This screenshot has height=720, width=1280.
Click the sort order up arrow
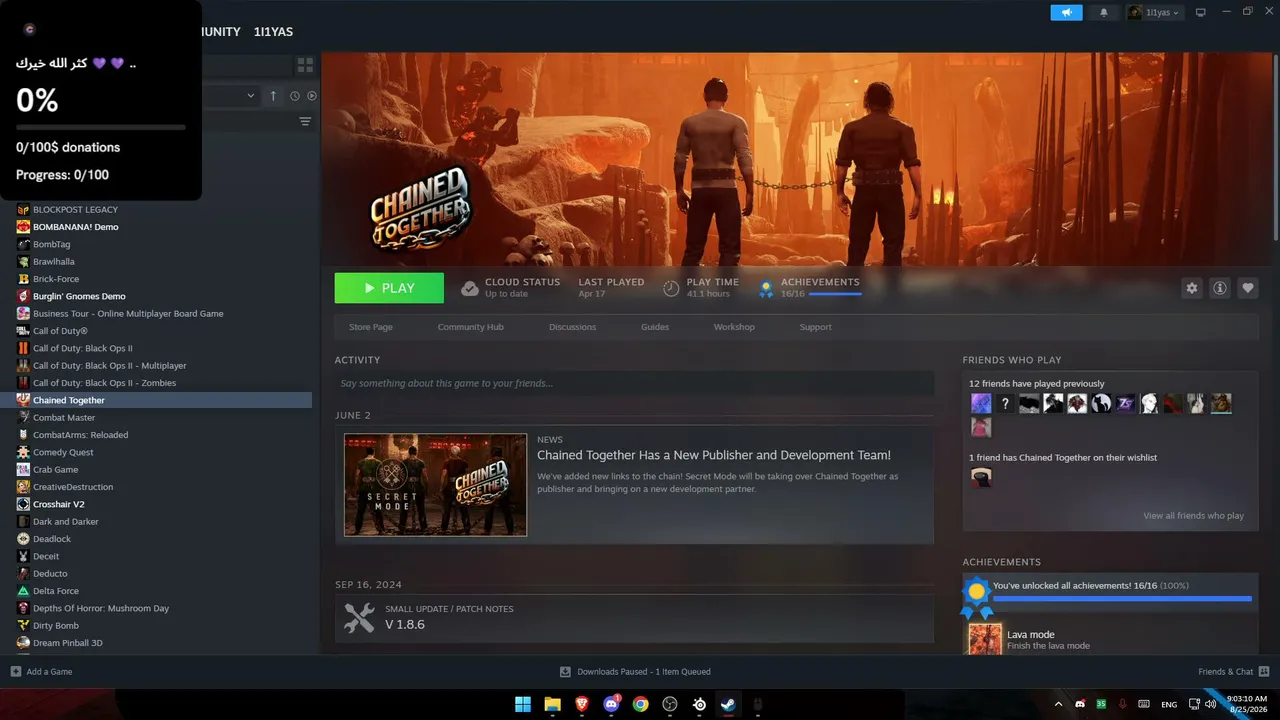coord(273,96)
